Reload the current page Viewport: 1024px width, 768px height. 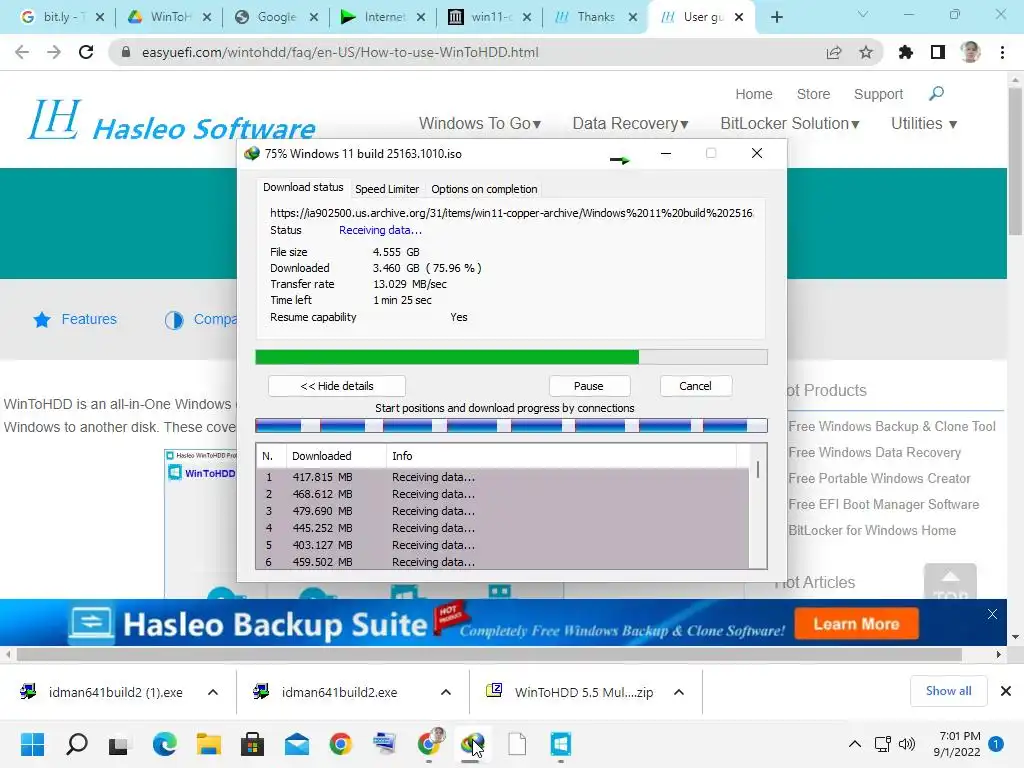coord(86,52)
